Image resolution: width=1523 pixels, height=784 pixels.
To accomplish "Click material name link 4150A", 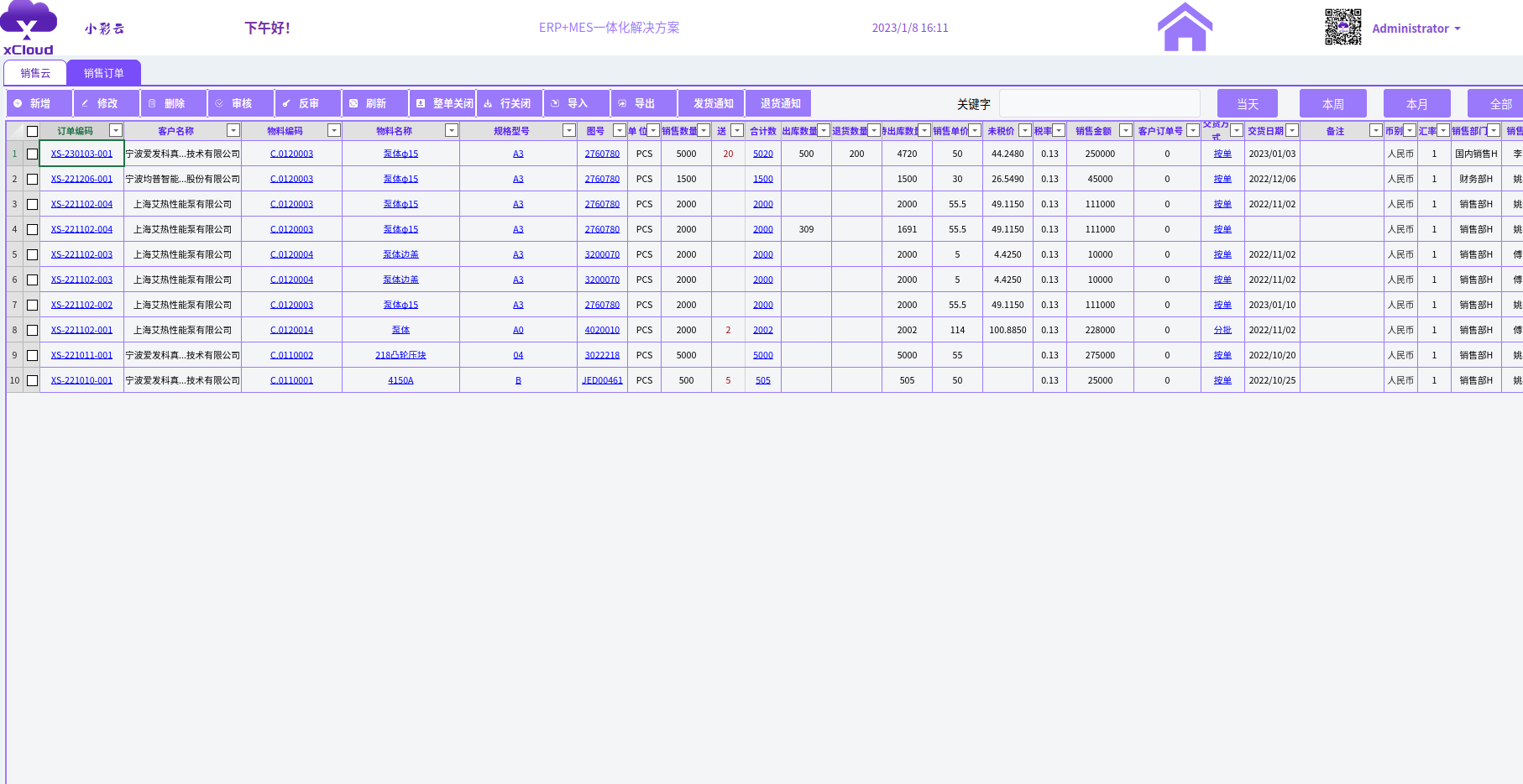I will (400, 380).
